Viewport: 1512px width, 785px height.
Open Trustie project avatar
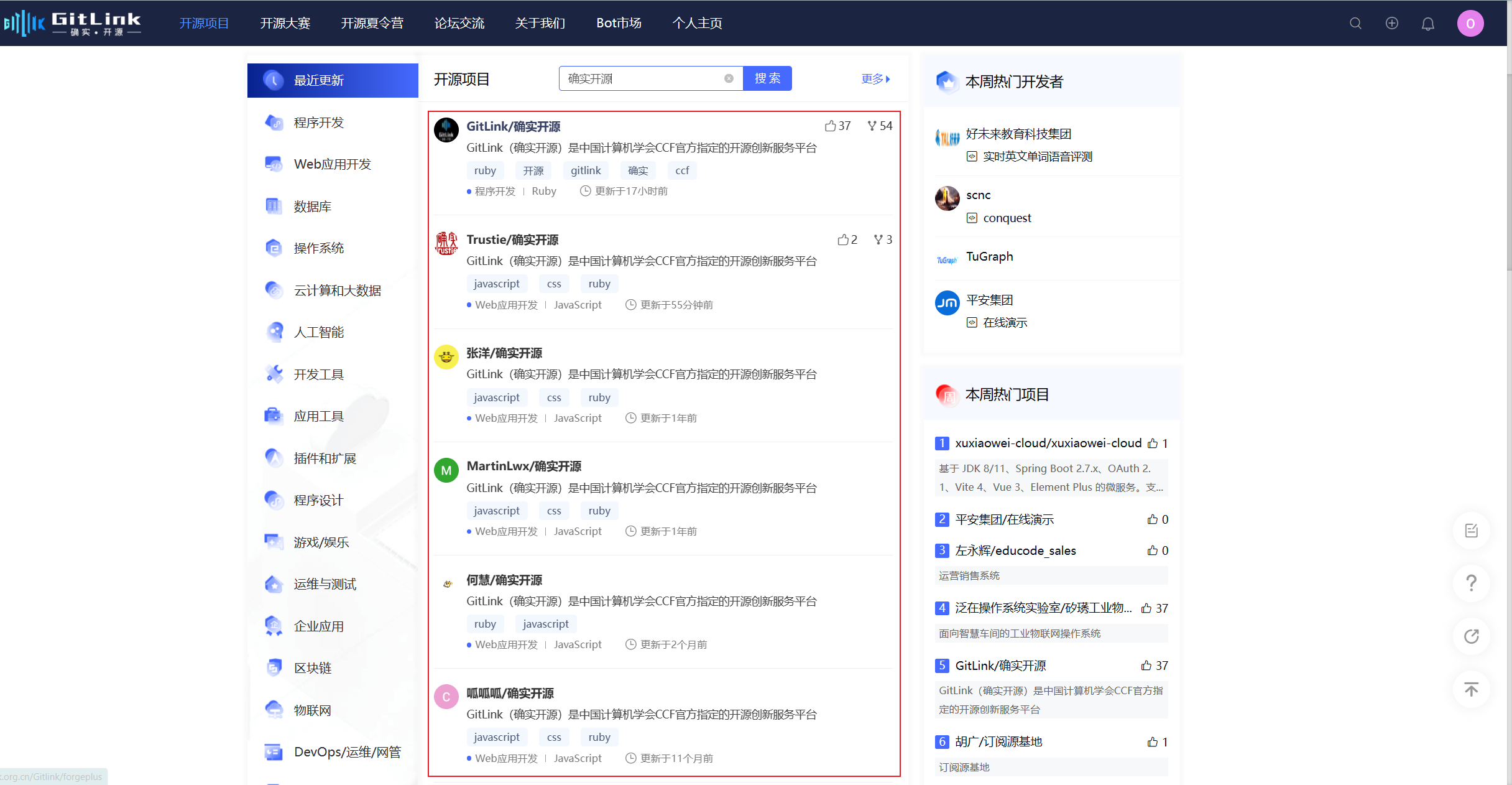click(x=446, y=243)
